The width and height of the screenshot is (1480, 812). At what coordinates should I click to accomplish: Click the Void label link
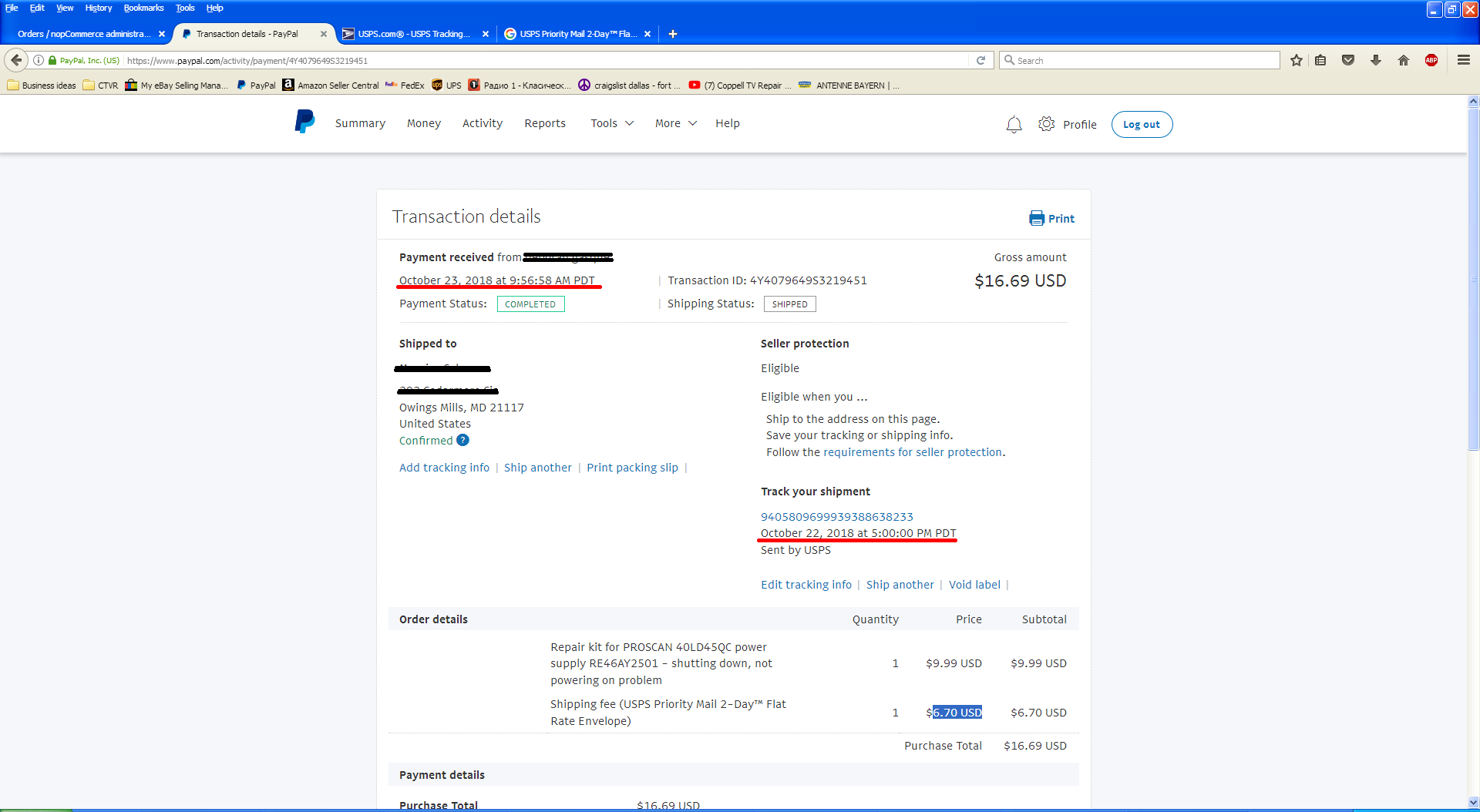tap(974, 585)
